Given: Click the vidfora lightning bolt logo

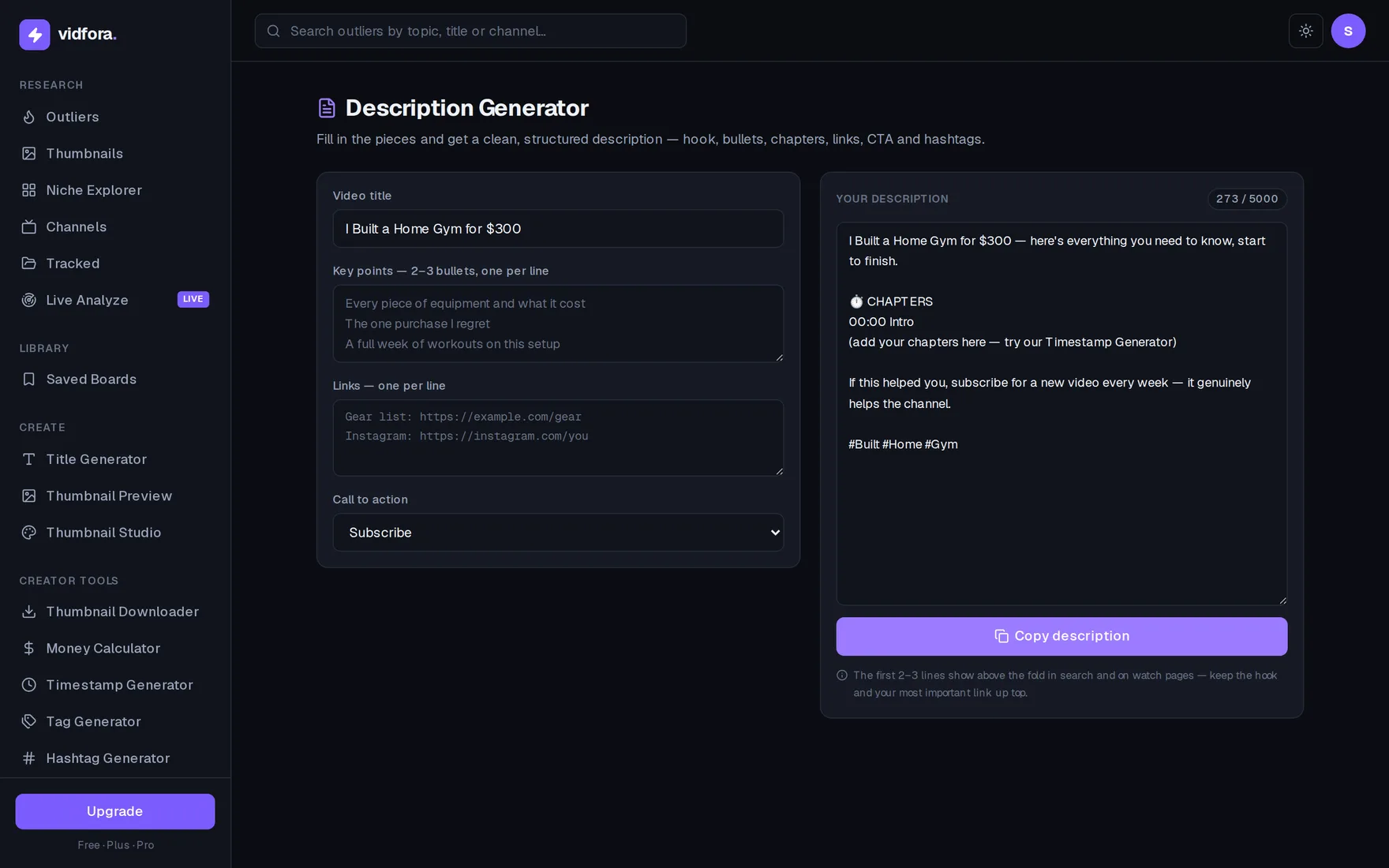Looking at the screenshot, I should [35, 34].
